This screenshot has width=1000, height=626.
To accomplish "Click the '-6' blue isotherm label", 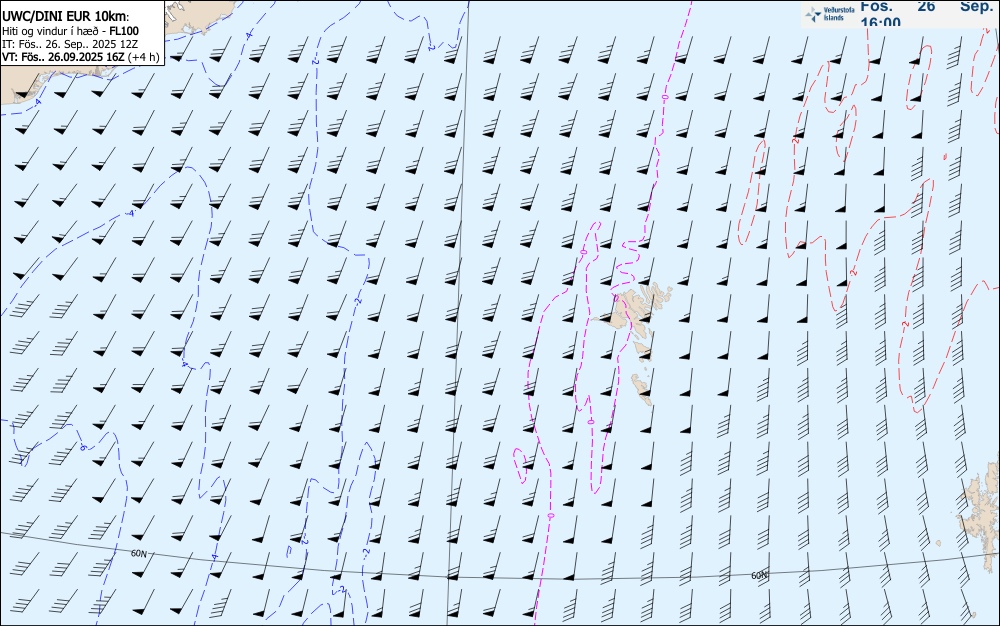I will point(83,448).
